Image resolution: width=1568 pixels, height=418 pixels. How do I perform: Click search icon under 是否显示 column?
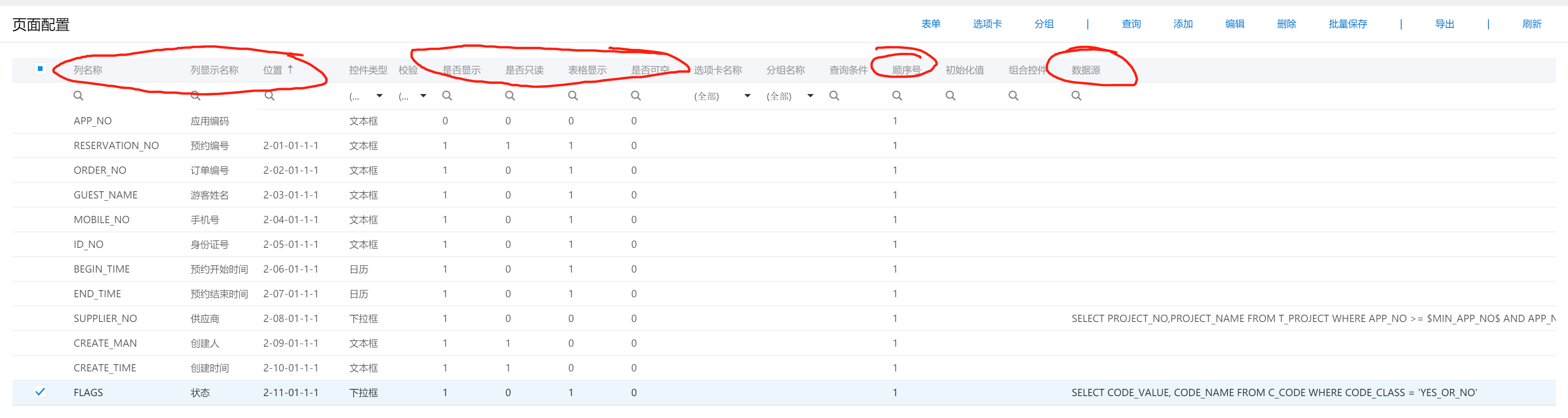pyautogui.click(x=447, y=96)
